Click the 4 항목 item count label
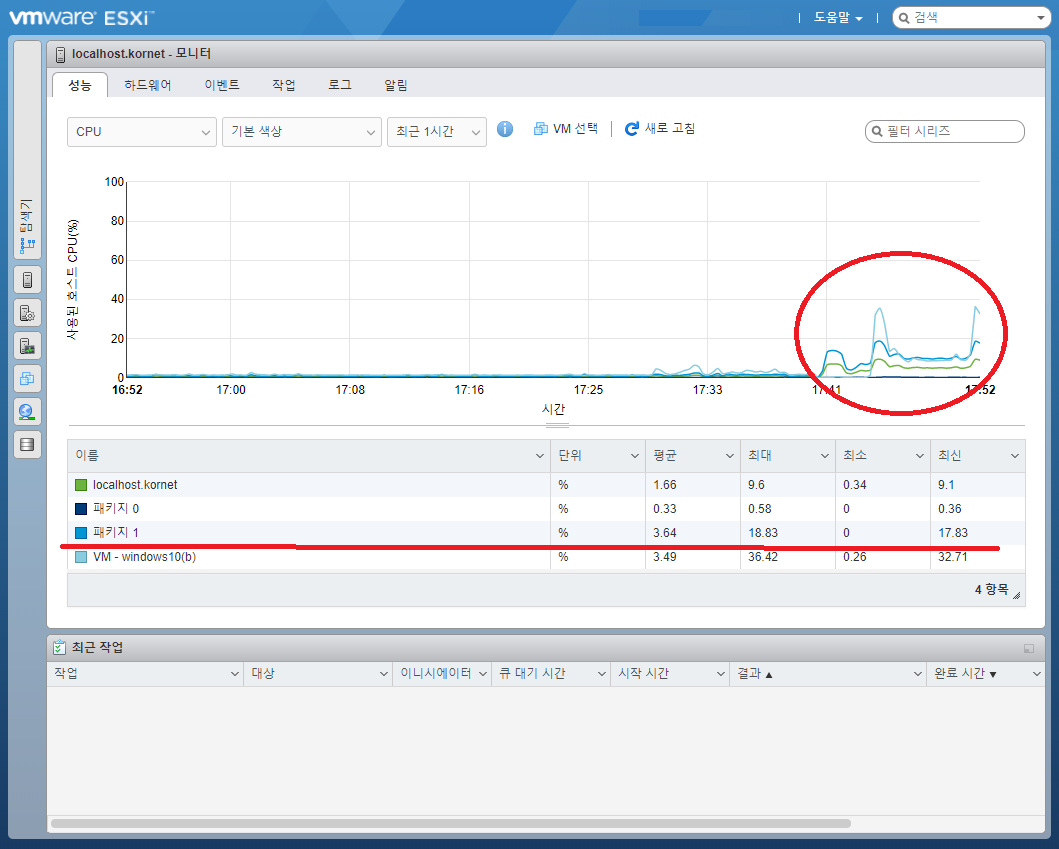The height and width of the screenshot is (849, 1059). (x=991, y=590)
